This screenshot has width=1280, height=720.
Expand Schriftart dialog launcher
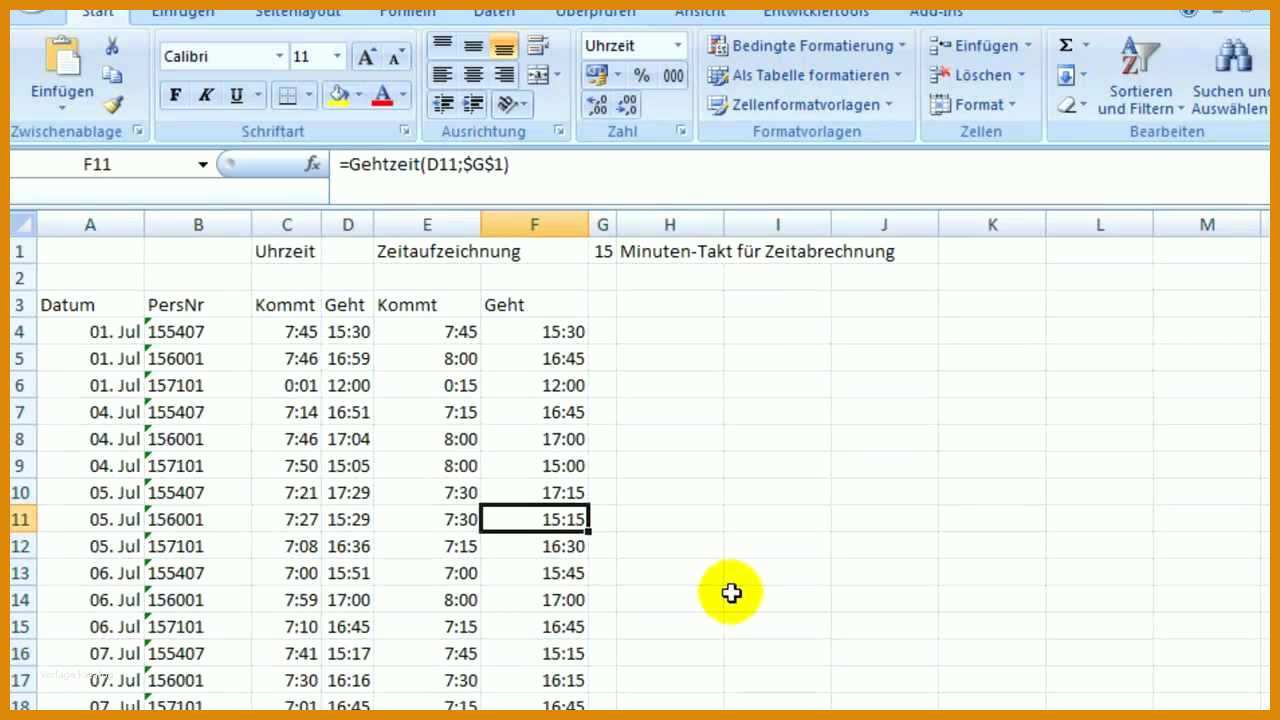405,131
